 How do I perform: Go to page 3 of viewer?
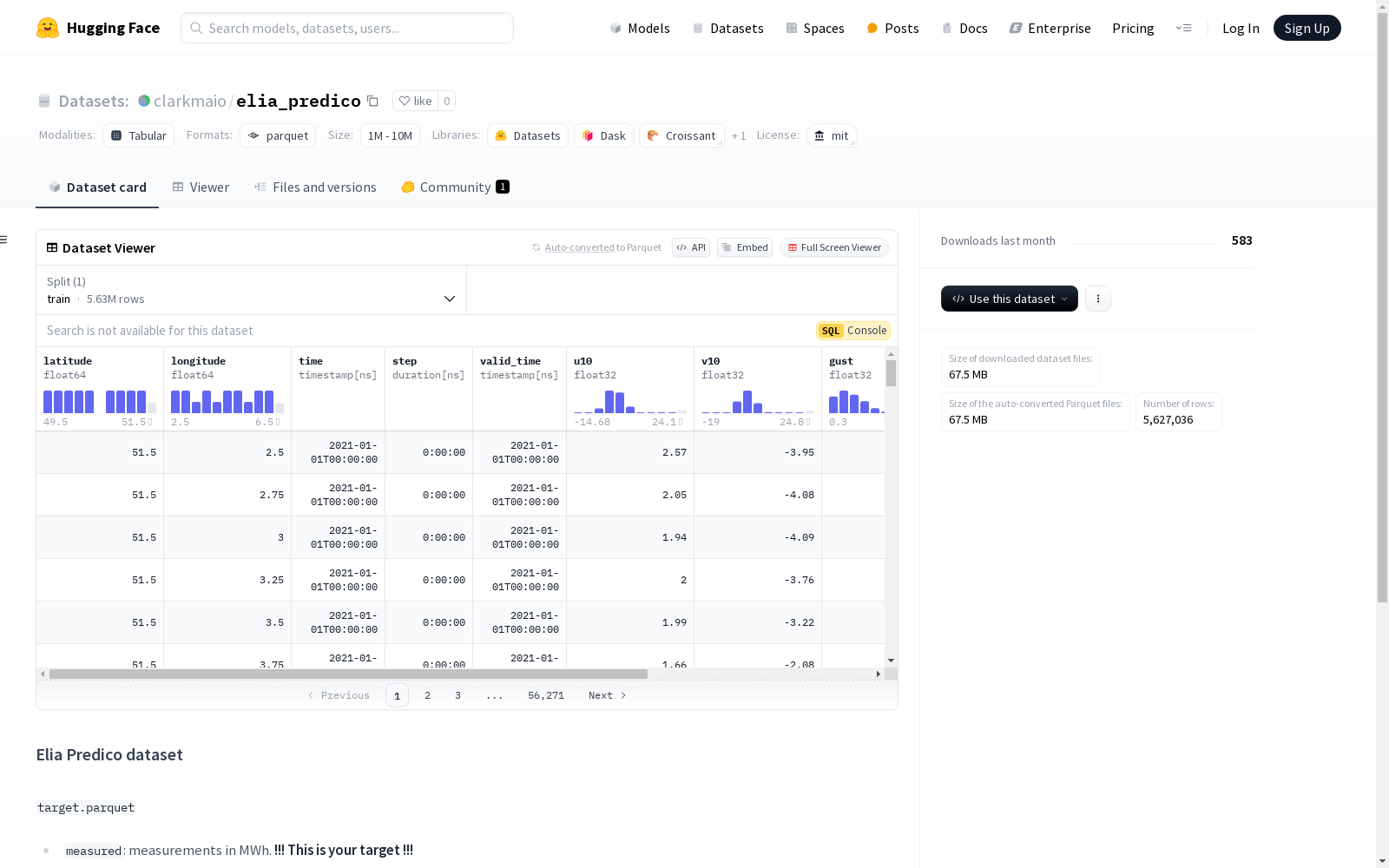[x=458, y=695]
